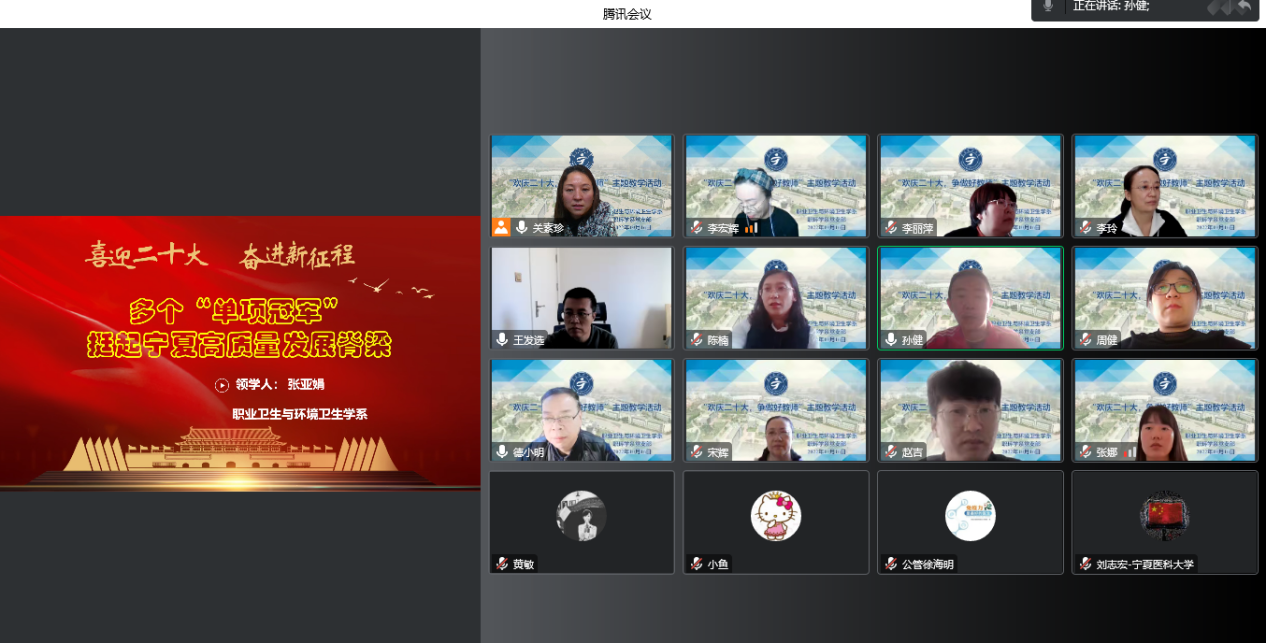Click the reply arrow icon at top right

coord(1243,6)
